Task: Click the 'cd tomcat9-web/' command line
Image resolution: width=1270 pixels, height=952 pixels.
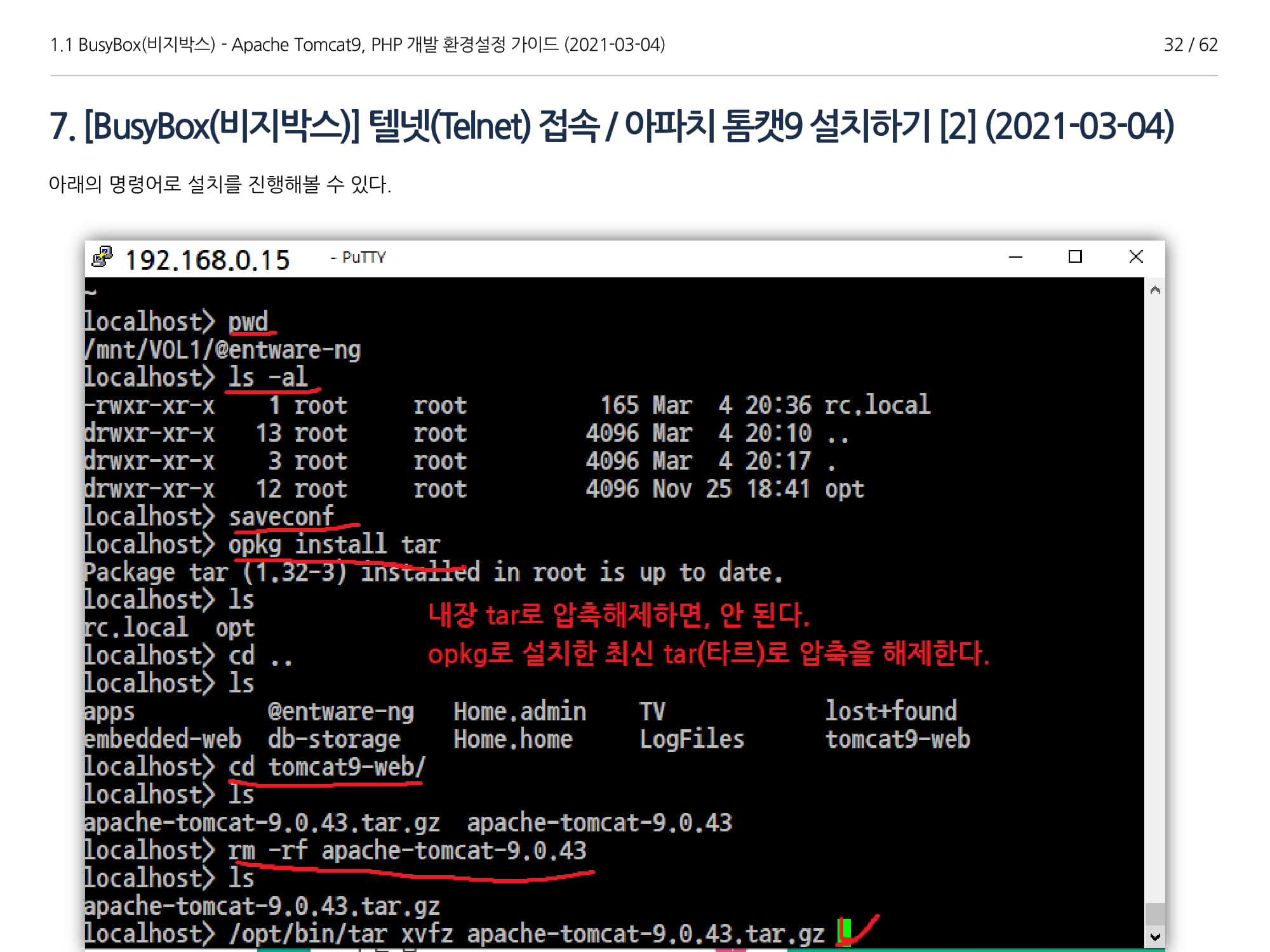Action: (326, 767)
